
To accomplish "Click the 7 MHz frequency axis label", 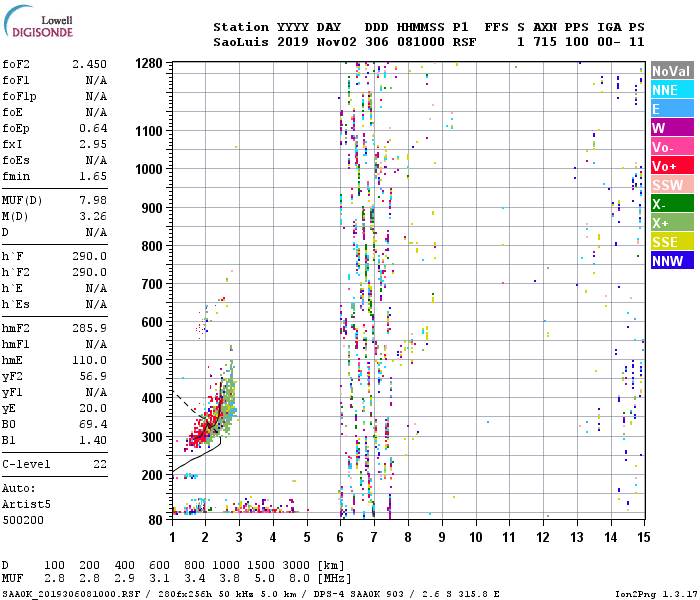I will [x=374, y=537].
